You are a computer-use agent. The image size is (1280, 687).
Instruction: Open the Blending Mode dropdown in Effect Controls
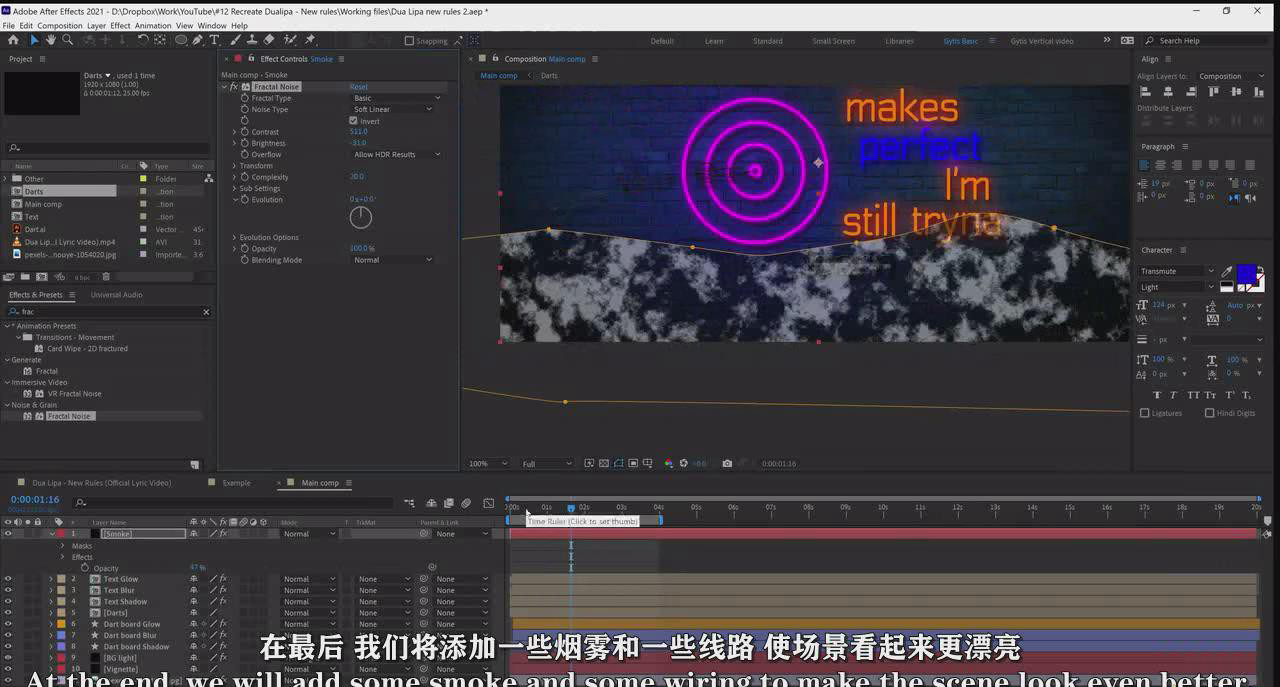[x=392, y=260]
